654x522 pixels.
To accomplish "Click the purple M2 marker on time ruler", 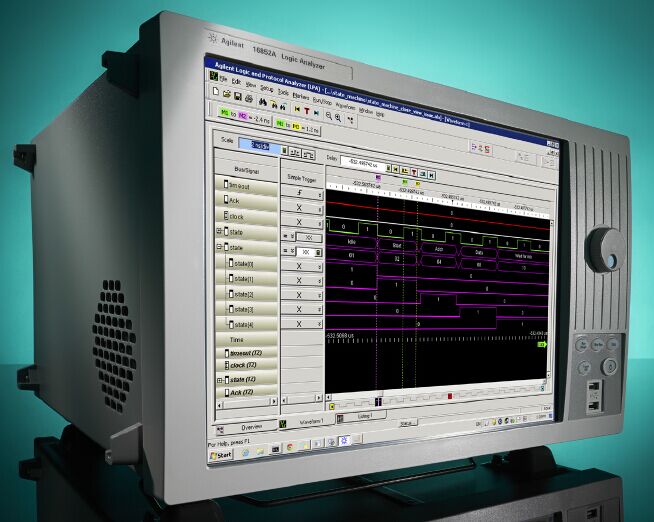I will click(x=378, y=177).
